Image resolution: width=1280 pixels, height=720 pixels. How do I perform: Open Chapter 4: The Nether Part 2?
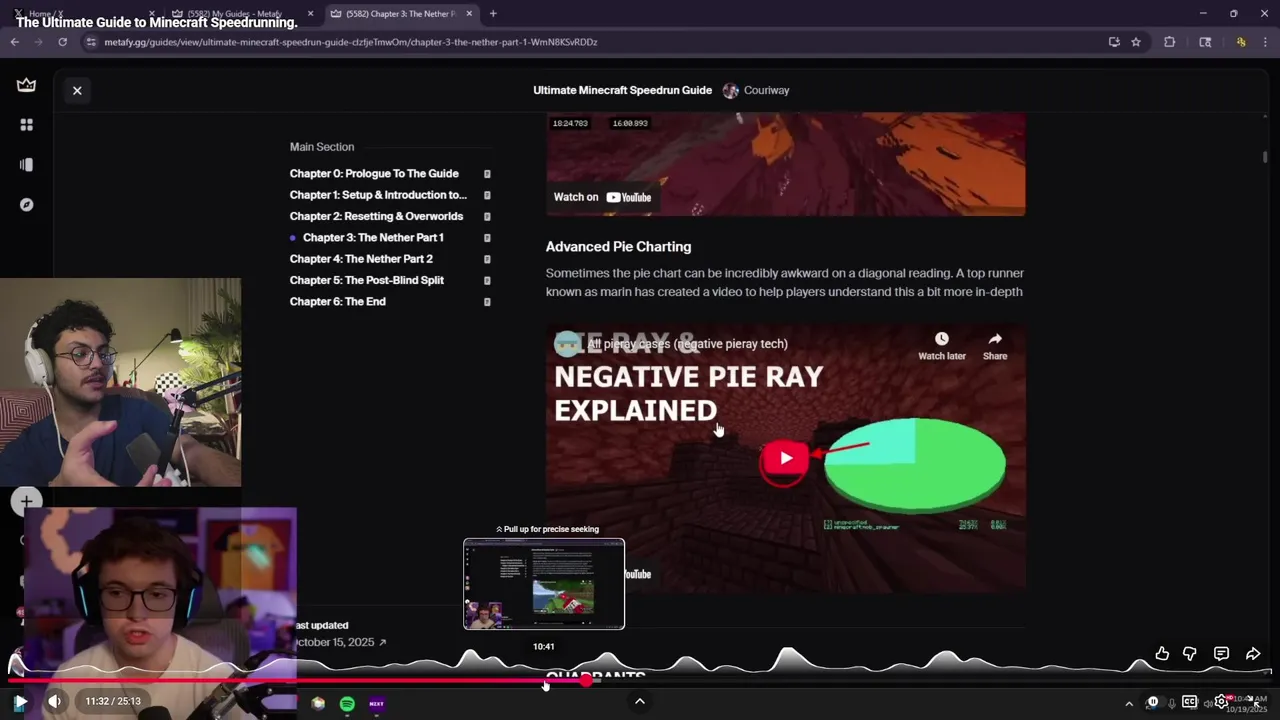(x=361, y=259)
